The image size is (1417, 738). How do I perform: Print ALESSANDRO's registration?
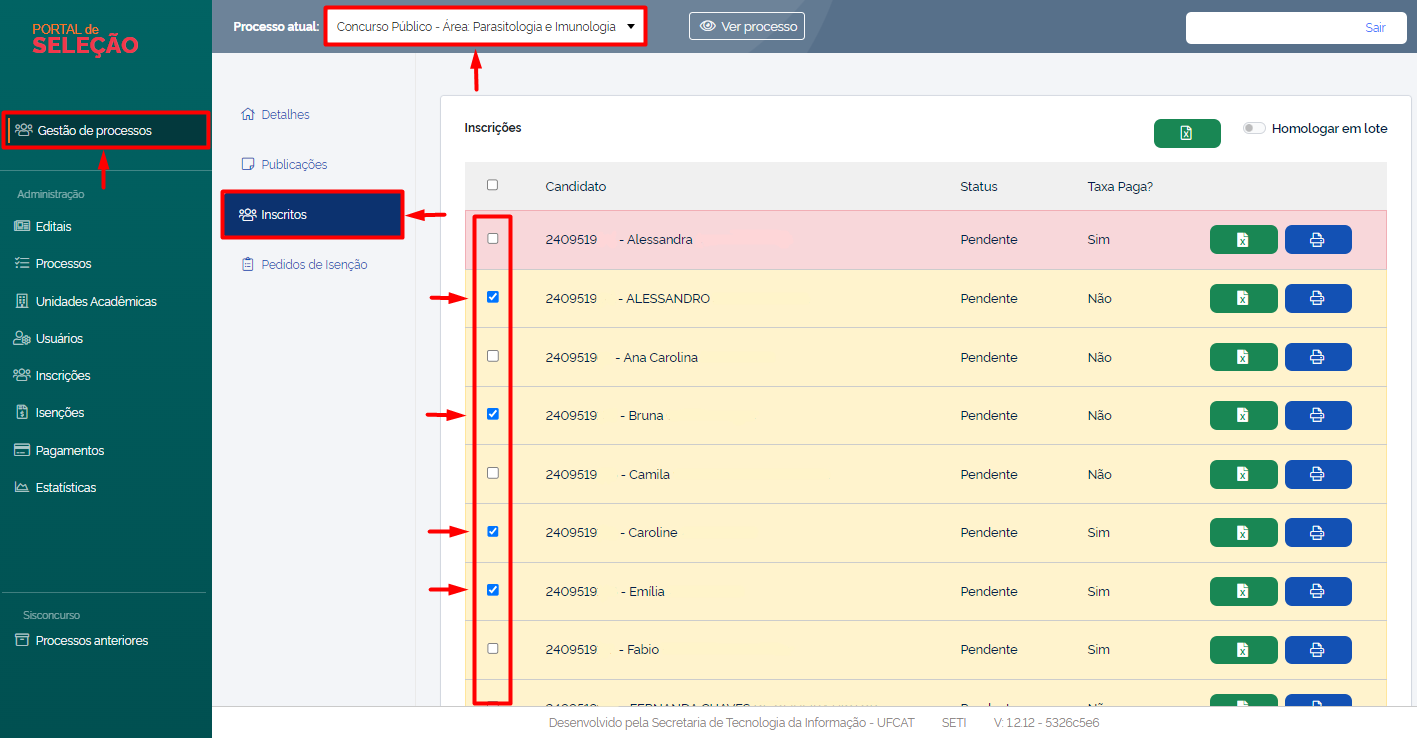click(1318, 299)
